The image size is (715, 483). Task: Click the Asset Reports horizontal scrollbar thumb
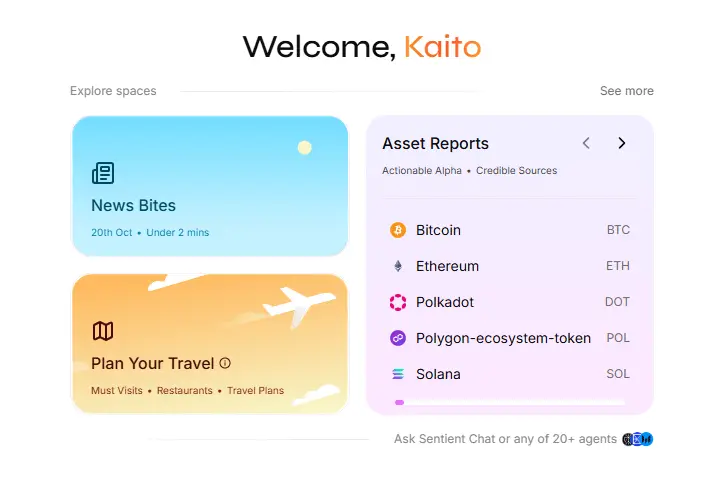click(399, 402)
